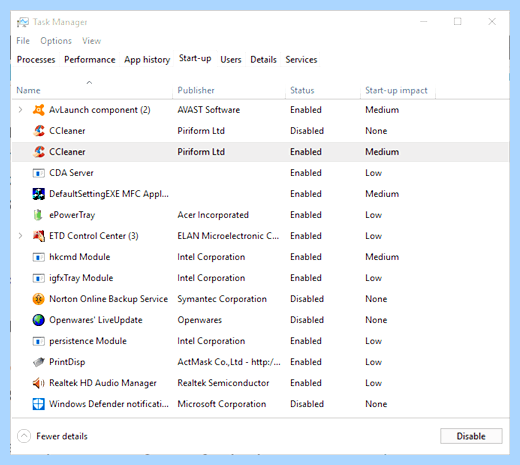Click the disabled CCleaner row icon
The image size is (520, 465).
[x=39, y=131]
